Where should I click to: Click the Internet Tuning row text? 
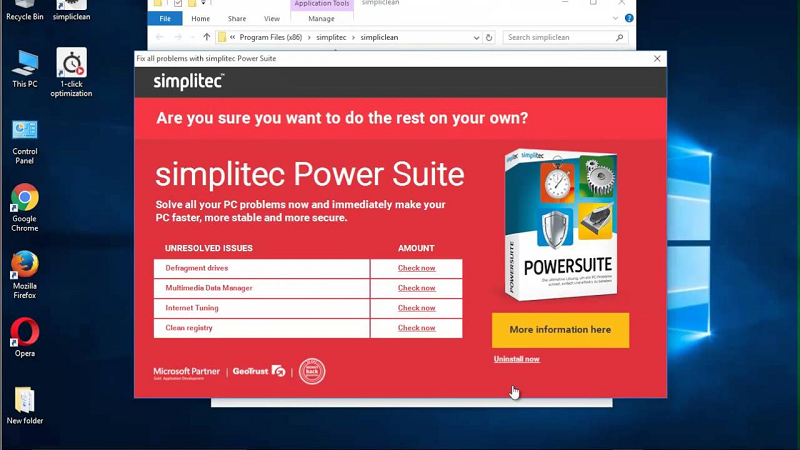(192, 308)
